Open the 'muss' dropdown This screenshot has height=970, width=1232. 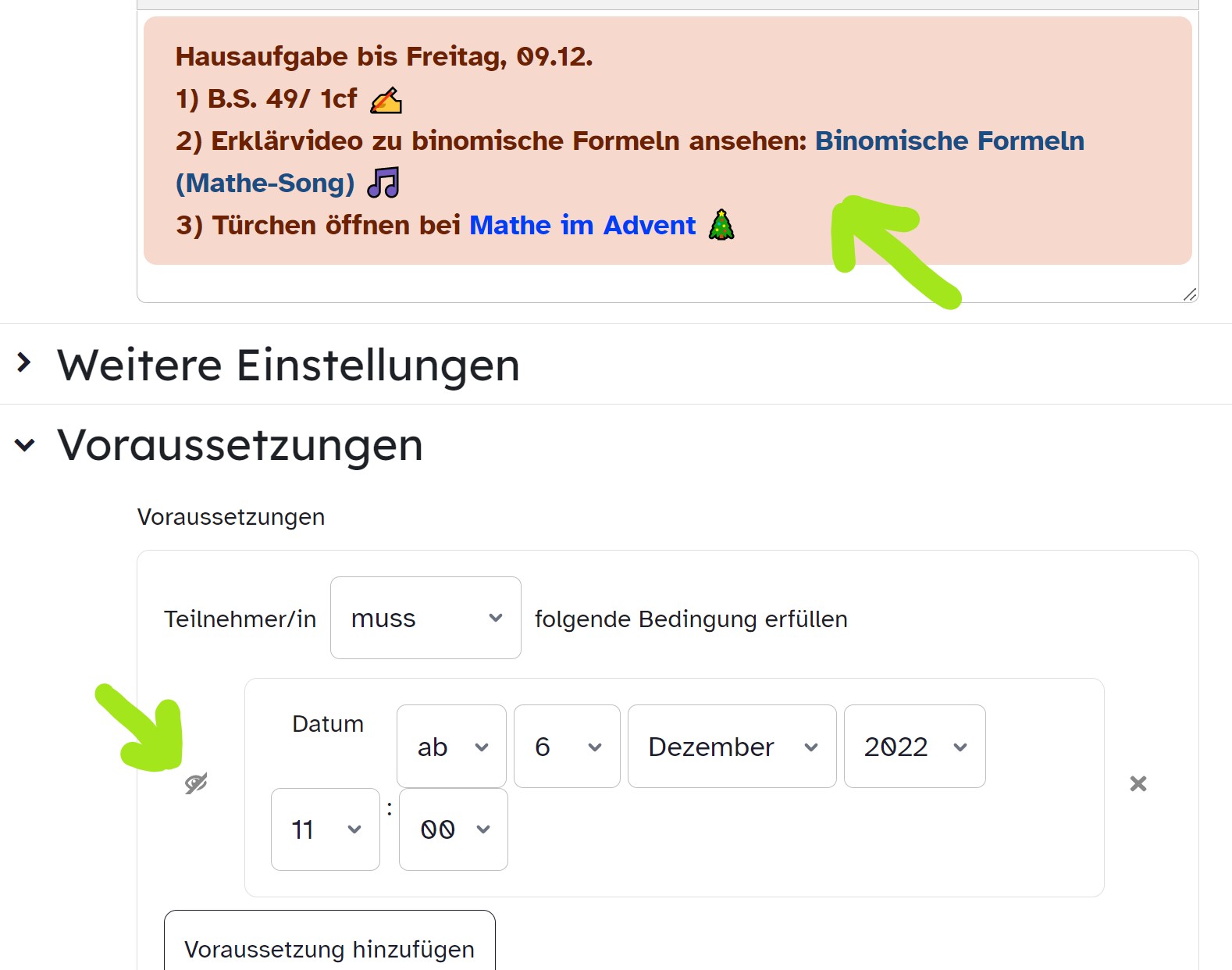click(426, 618)
